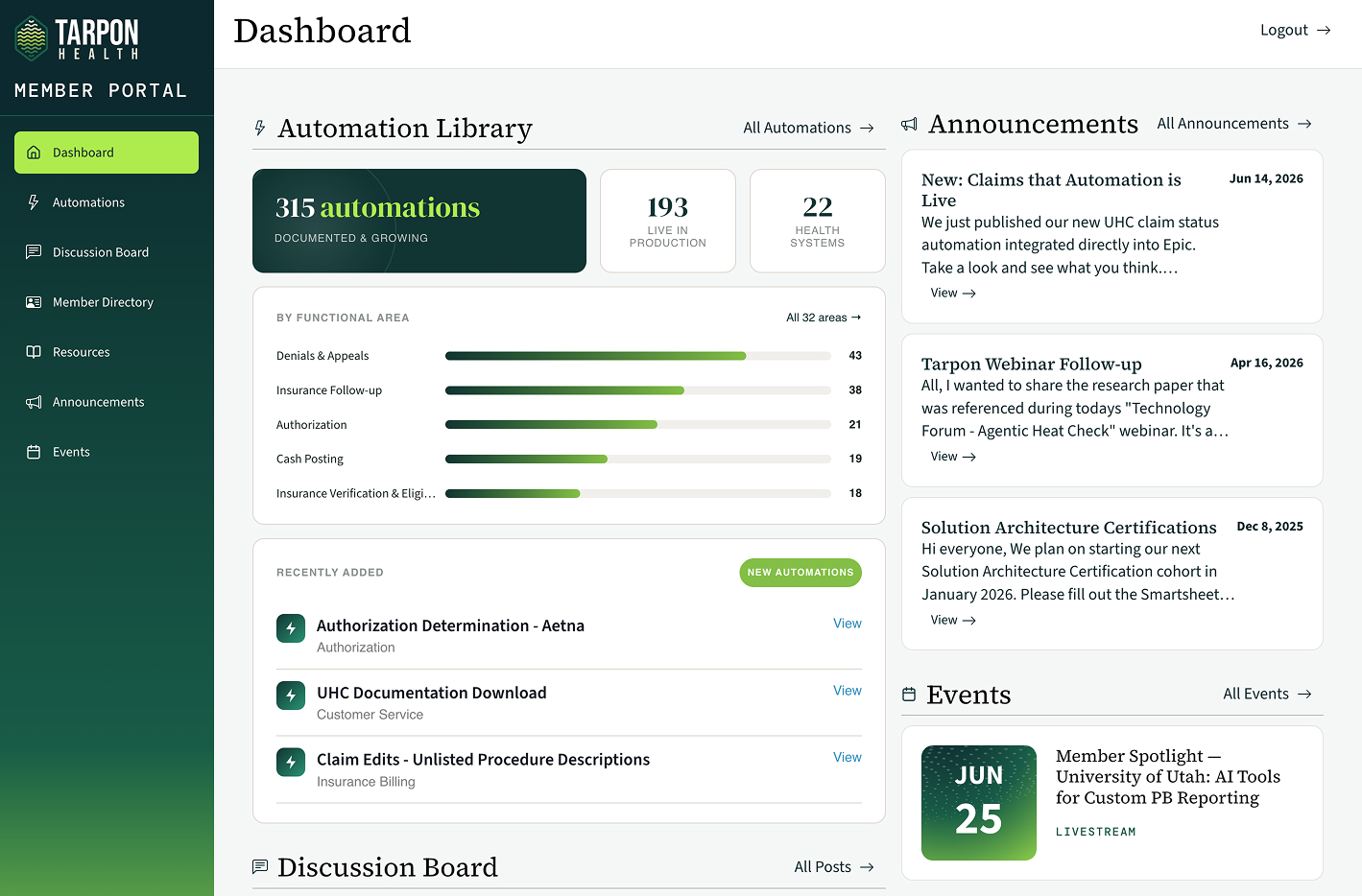This screenshot has width=1362, height=896.
Task: View the Claim Edits - Unlisted Procedure Descriptions automation
Action: 847,757
